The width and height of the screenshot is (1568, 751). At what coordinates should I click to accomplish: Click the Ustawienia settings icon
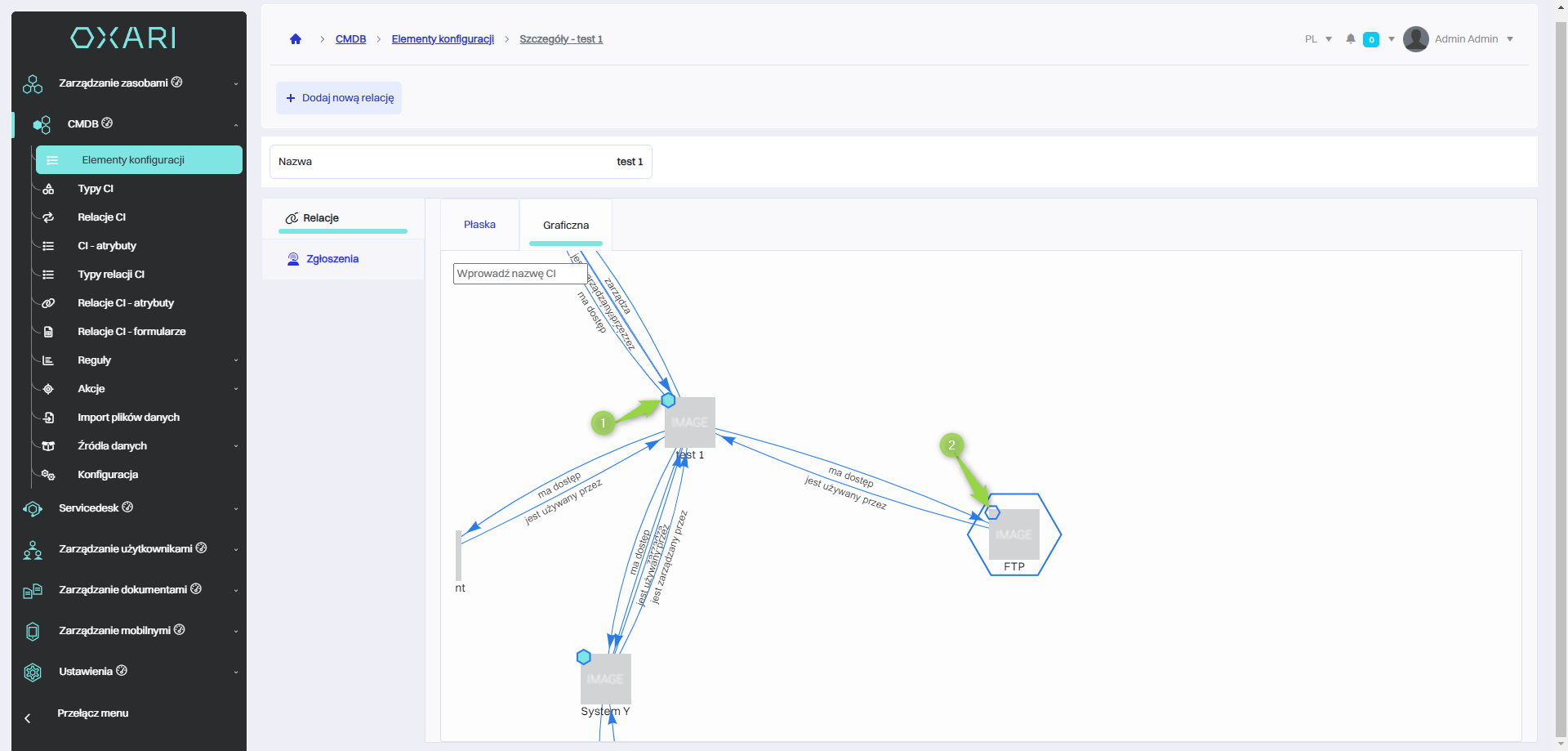[33, 672]
